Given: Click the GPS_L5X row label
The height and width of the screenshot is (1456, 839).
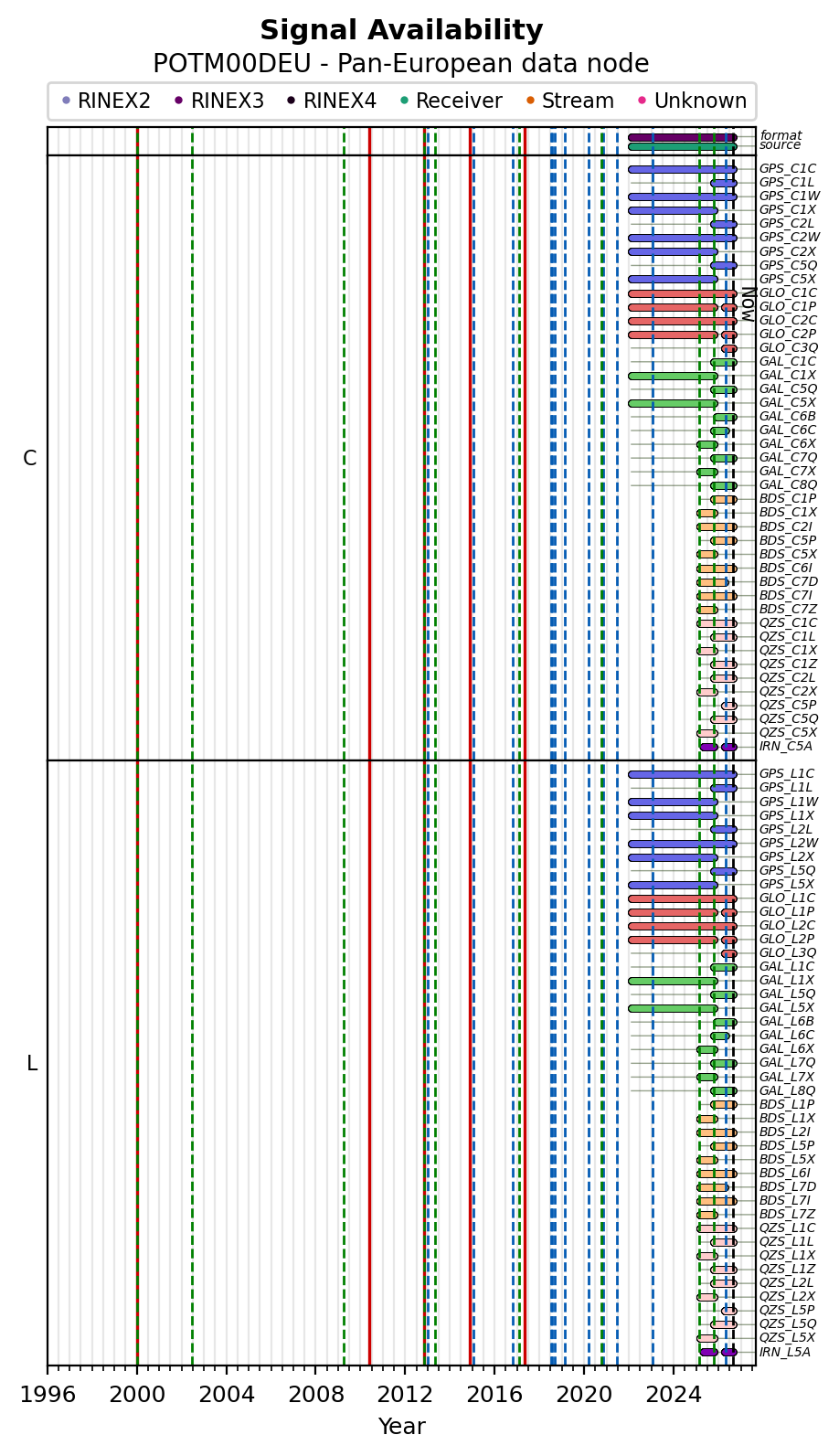Looking at the screenshot, I should pos(787,885).
